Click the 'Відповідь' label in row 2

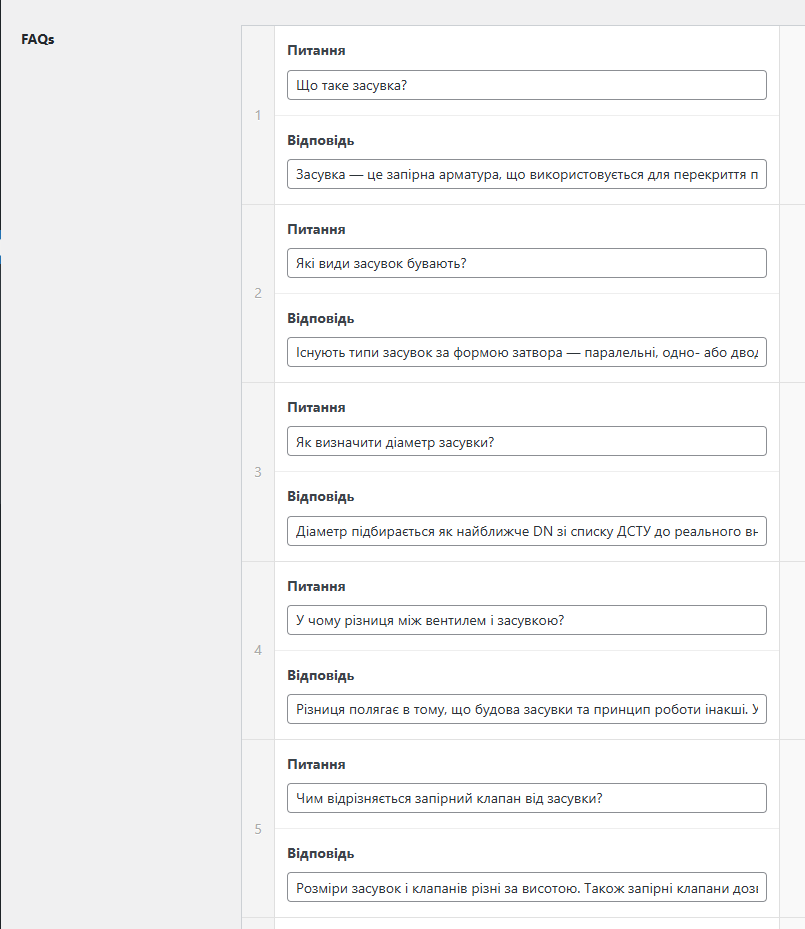tap(320, 318)
